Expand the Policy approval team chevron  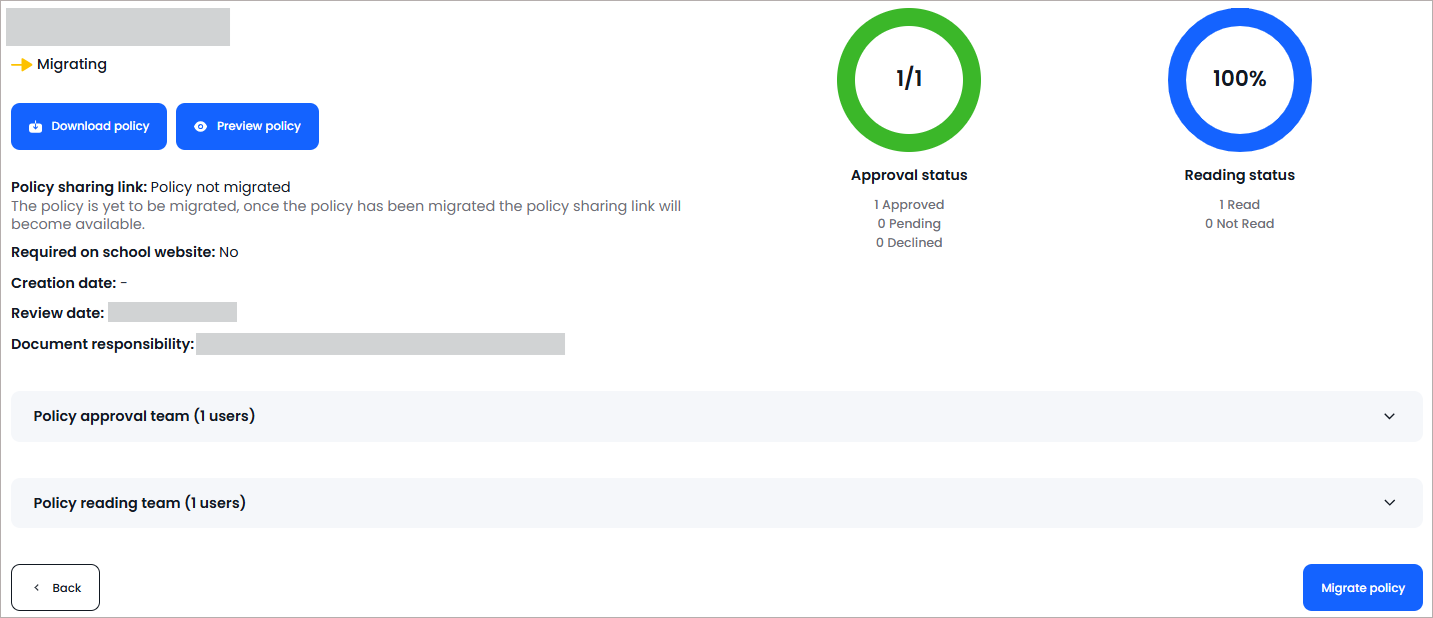click(1389, 416)
